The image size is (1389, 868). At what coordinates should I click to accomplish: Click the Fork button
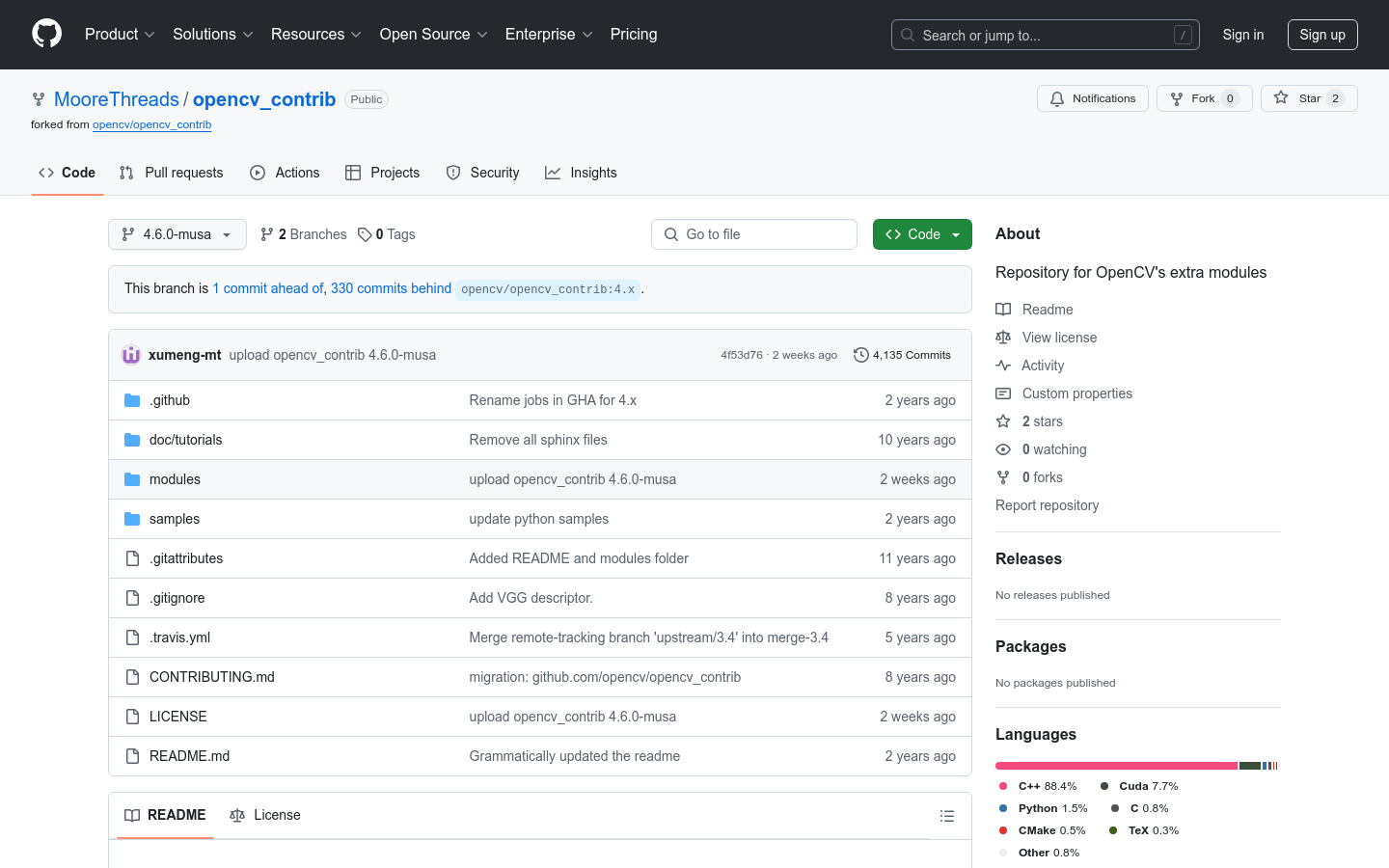(x=1205, y=98)
